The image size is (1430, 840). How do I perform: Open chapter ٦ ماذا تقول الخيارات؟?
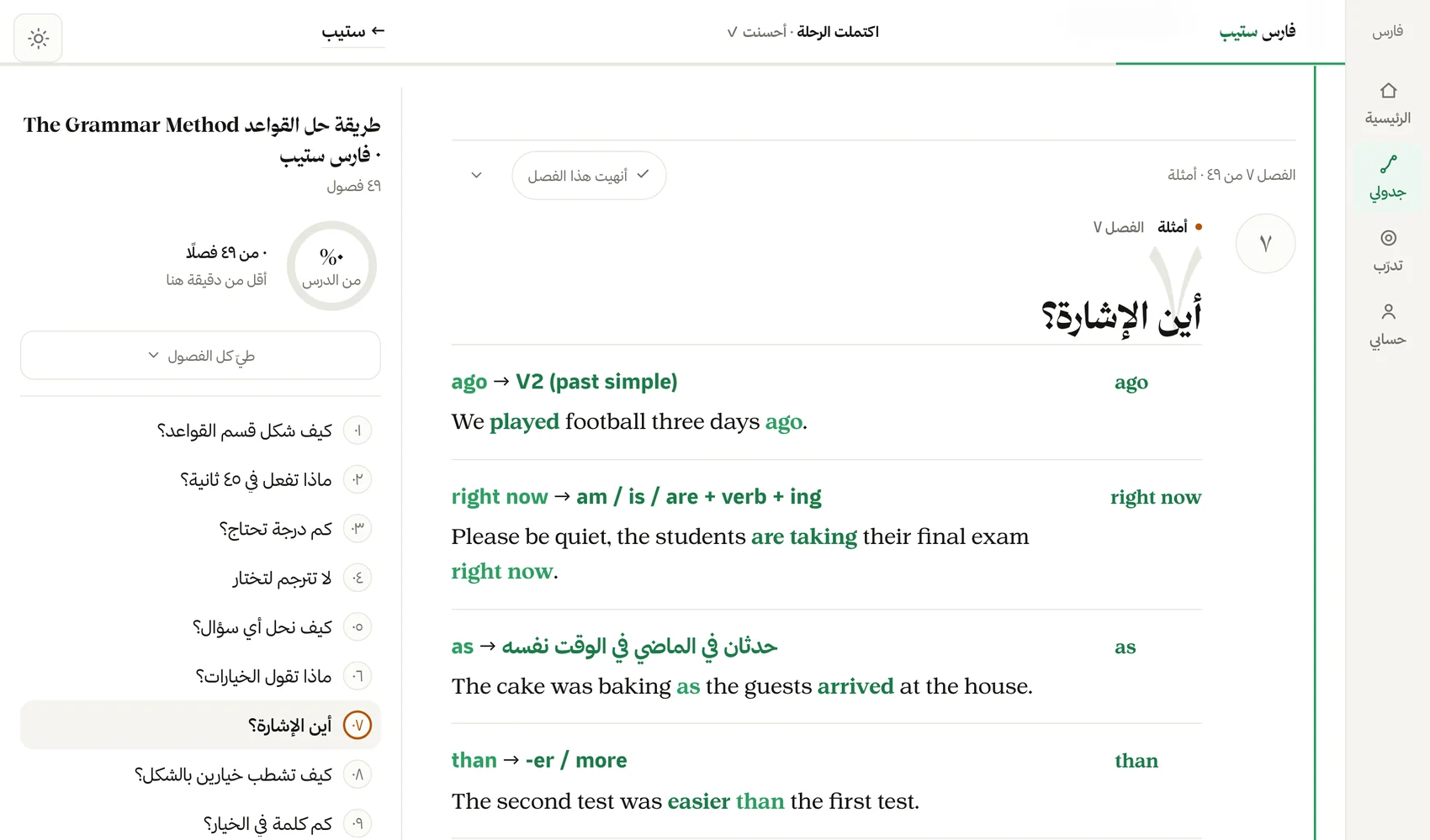200,676
